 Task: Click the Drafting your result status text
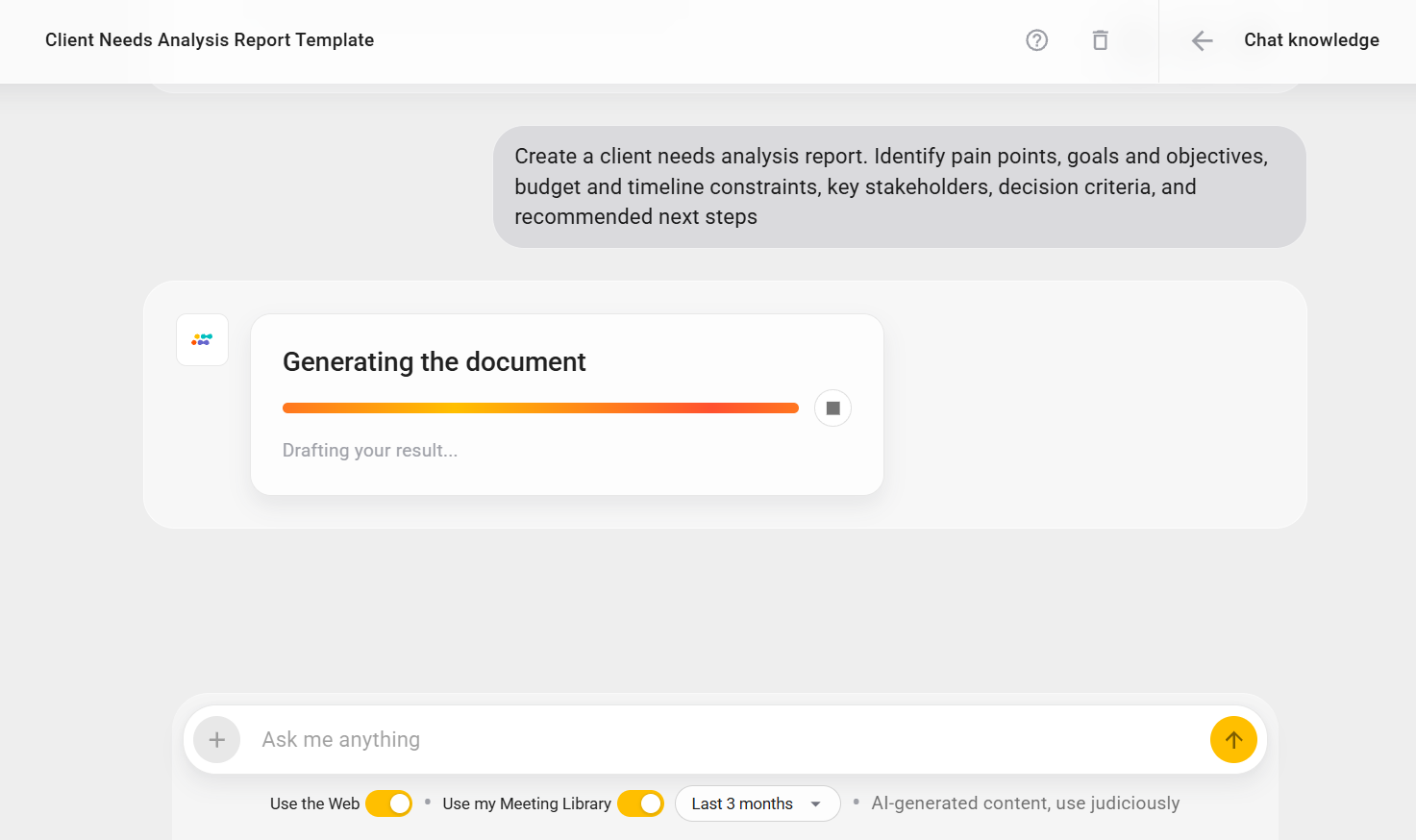pos(370,450)
